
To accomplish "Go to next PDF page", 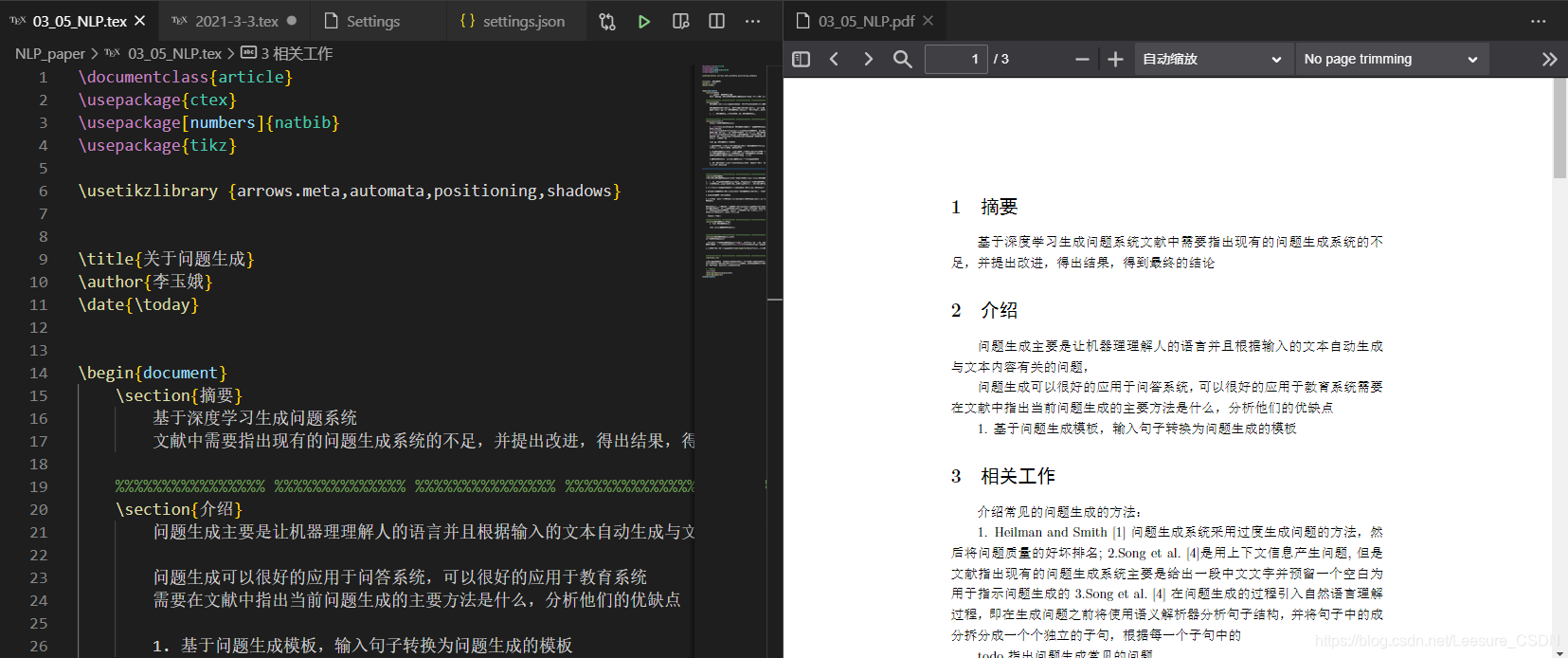I will pyautogui.click(x=868, y=59).
